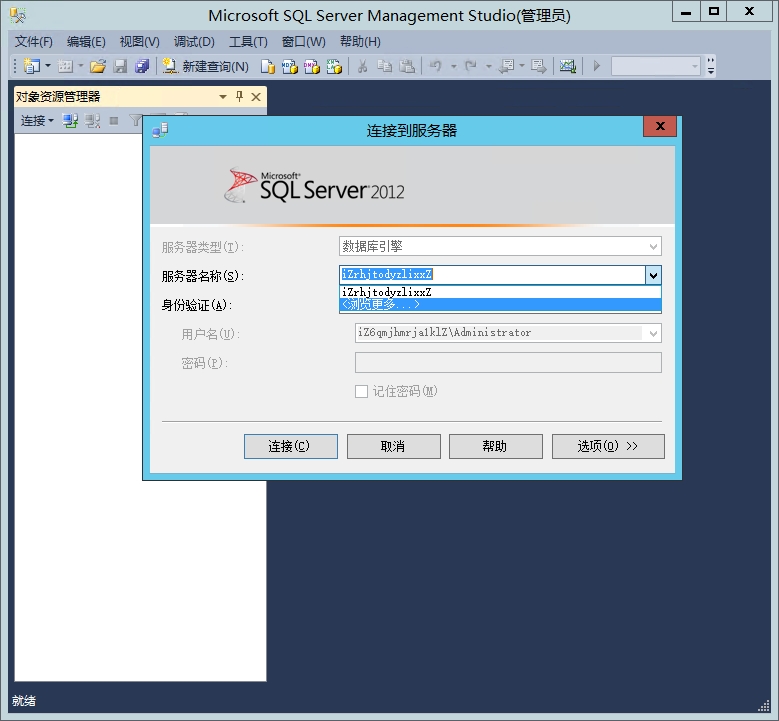Click the Open File folder icon
This screenshot has height=721, width=779.
pyautogui.click(x=97, y=66)
